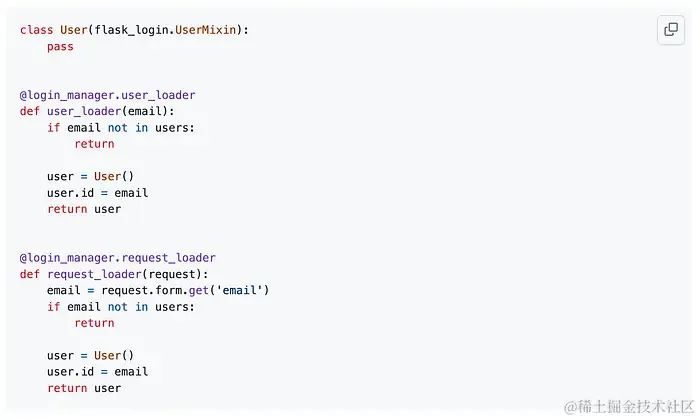
Task: Click the first 'user.id = email' line
Action: 97,193
